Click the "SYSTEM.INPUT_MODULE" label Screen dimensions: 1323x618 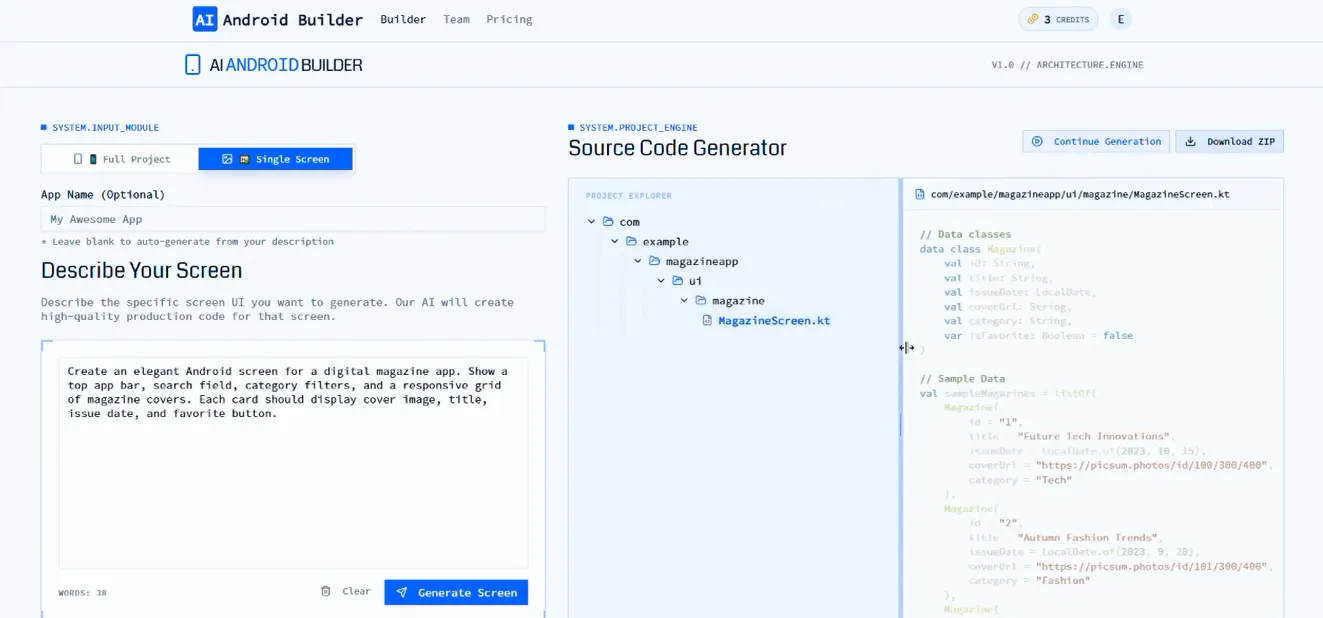coord(105,128)
